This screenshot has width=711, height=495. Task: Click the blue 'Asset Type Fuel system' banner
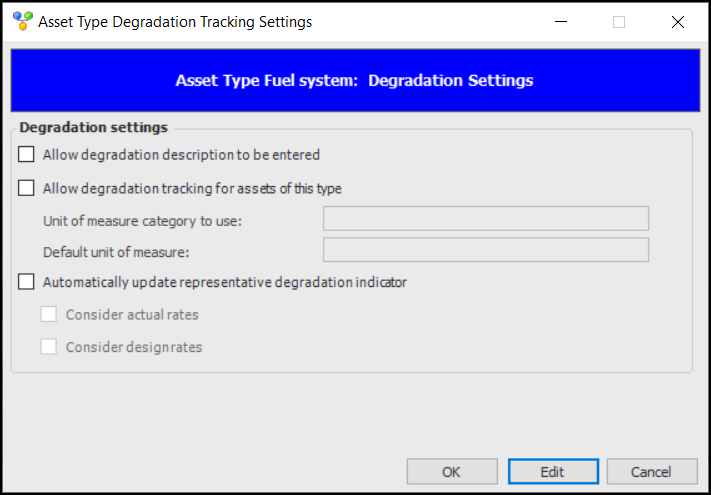coord(355,81)
